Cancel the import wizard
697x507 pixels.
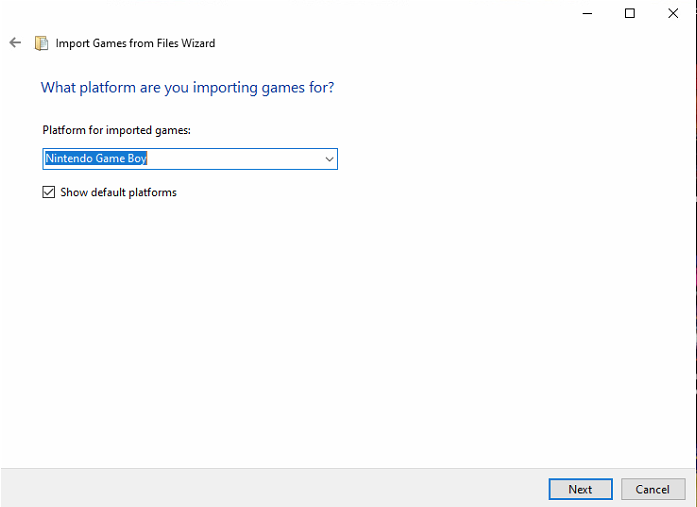[653, 489]
